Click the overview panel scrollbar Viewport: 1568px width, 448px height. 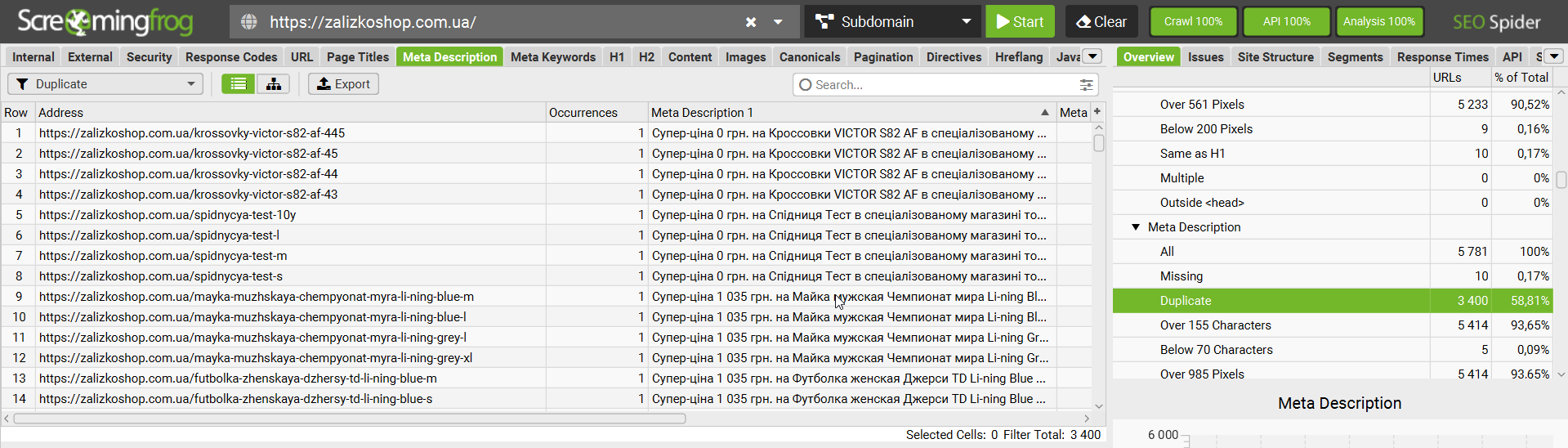(1561, 180)
